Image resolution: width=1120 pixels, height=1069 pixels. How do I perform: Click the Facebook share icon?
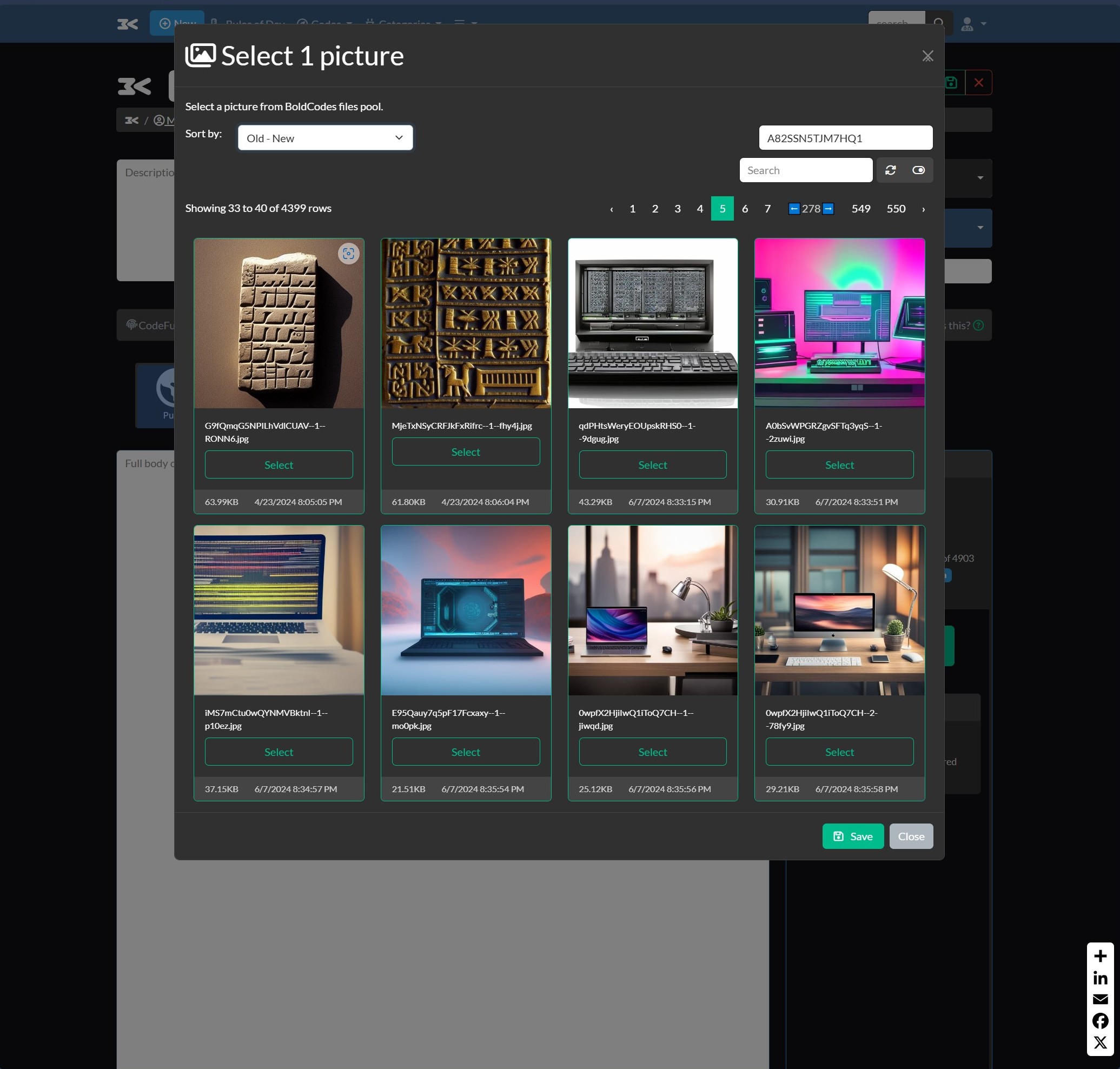click(x=1100, y=1020)
